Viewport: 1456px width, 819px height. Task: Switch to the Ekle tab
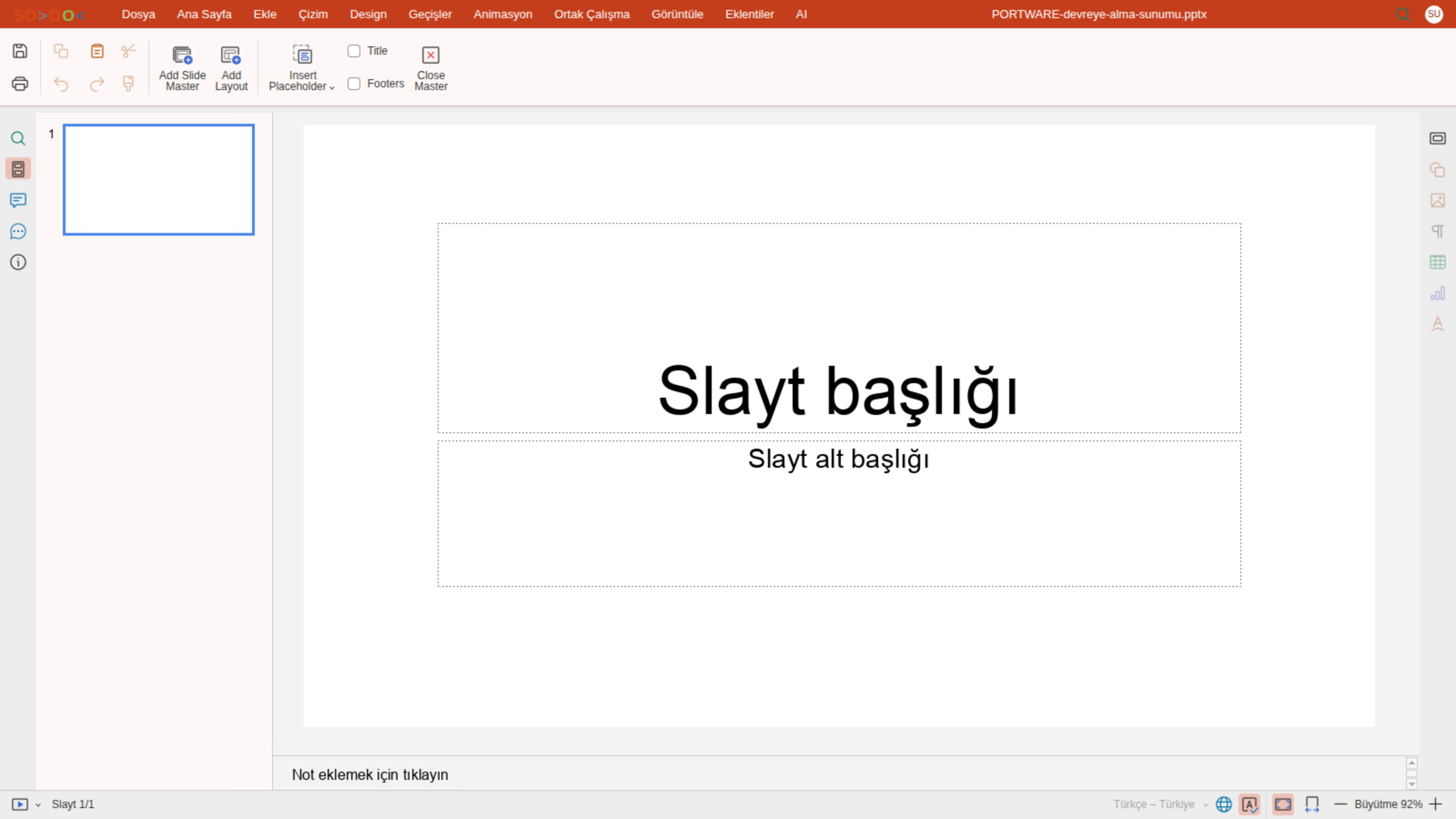click(264, 14)
